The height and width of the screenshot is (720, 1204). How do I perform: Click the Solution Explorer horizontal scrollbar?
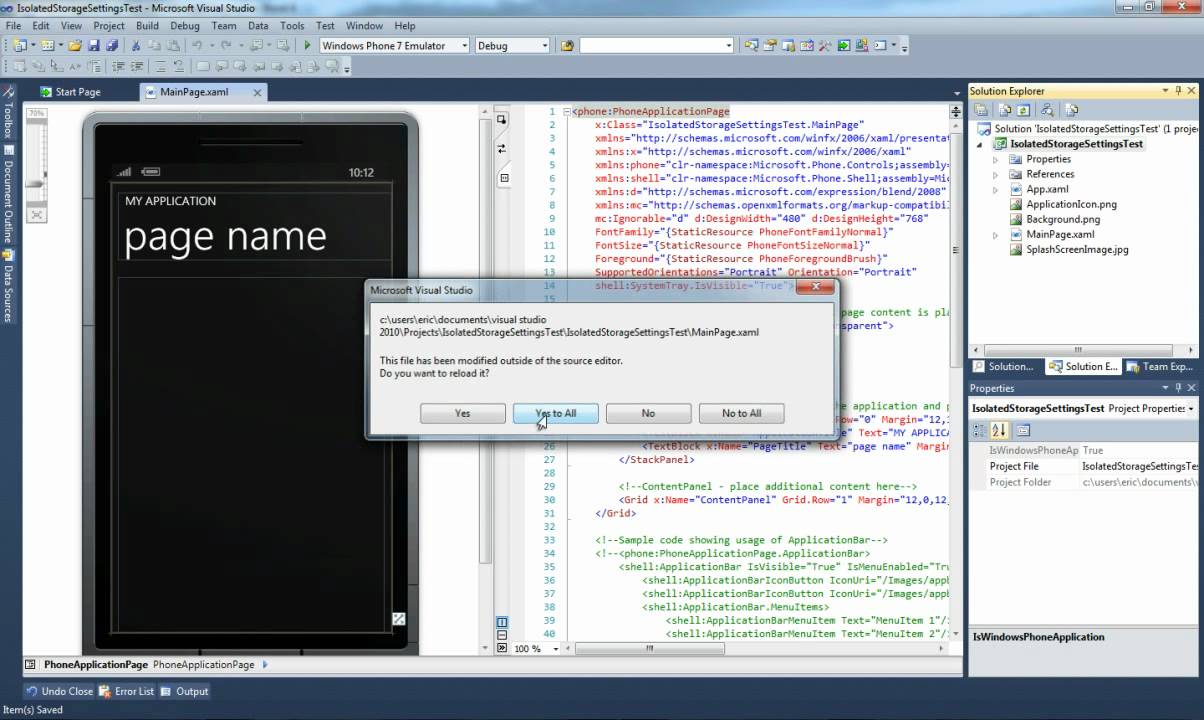click(x=1079, y=350)
